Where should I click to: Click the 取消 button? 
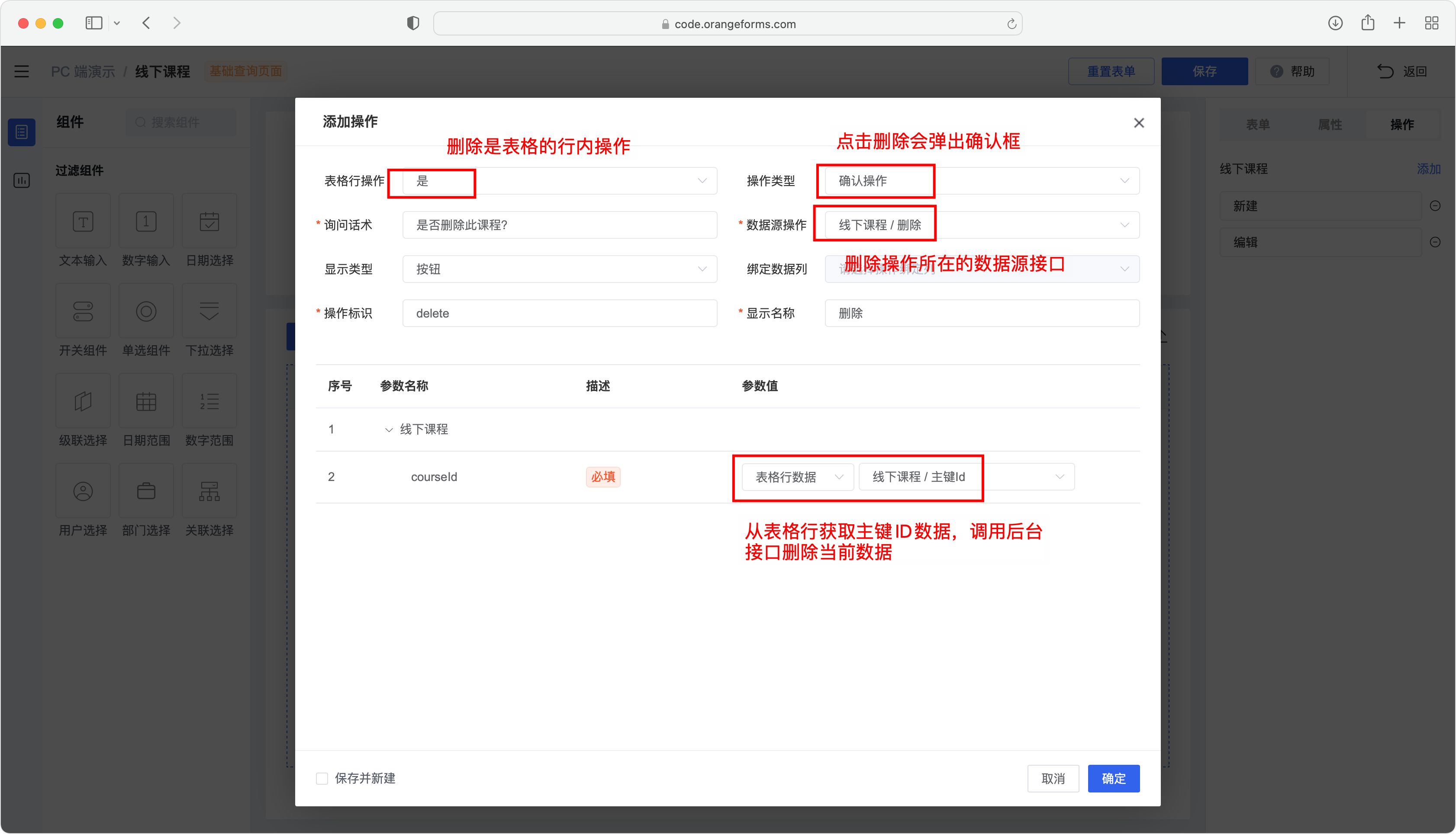(x=1053, y=779)
